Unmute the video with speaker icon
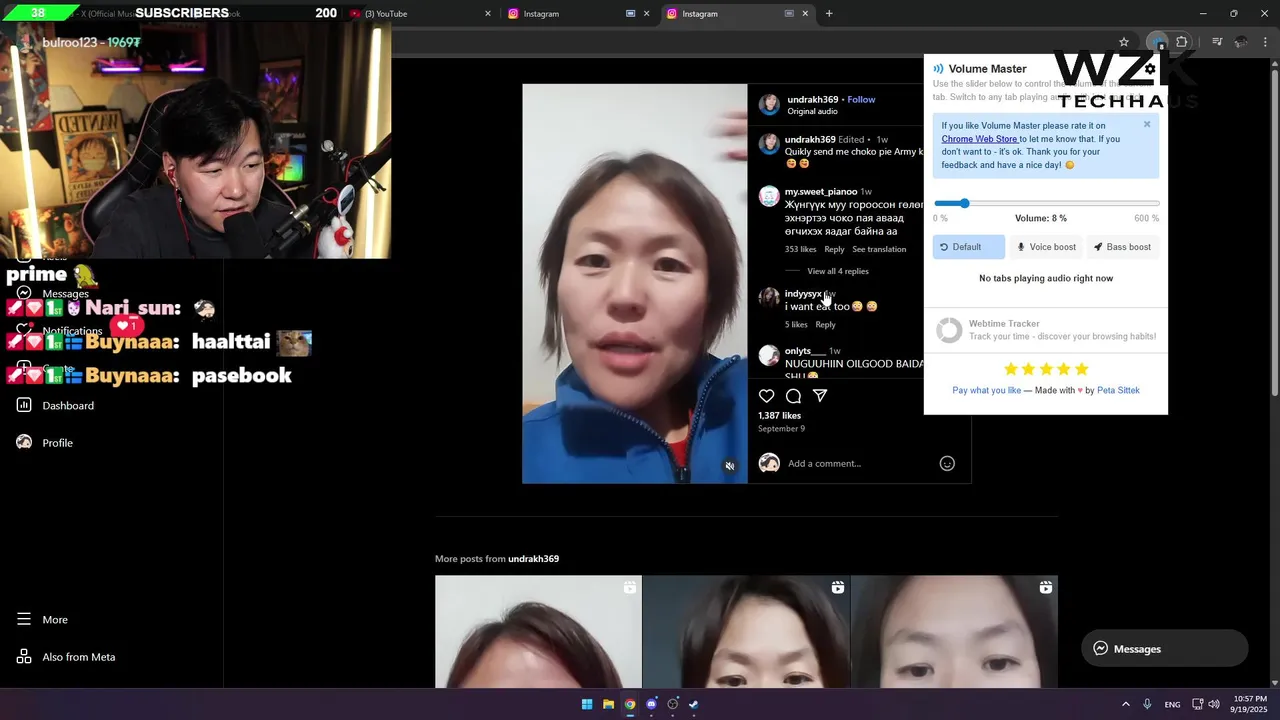Screen dimensions: 1280x720 click(x=730, y=466)
